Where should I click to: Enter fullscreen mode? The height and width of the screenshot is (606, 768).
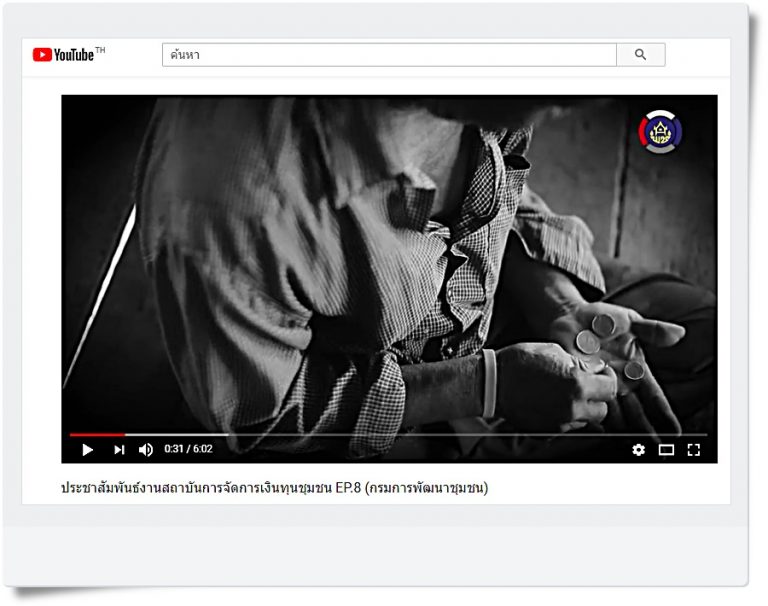694,450
